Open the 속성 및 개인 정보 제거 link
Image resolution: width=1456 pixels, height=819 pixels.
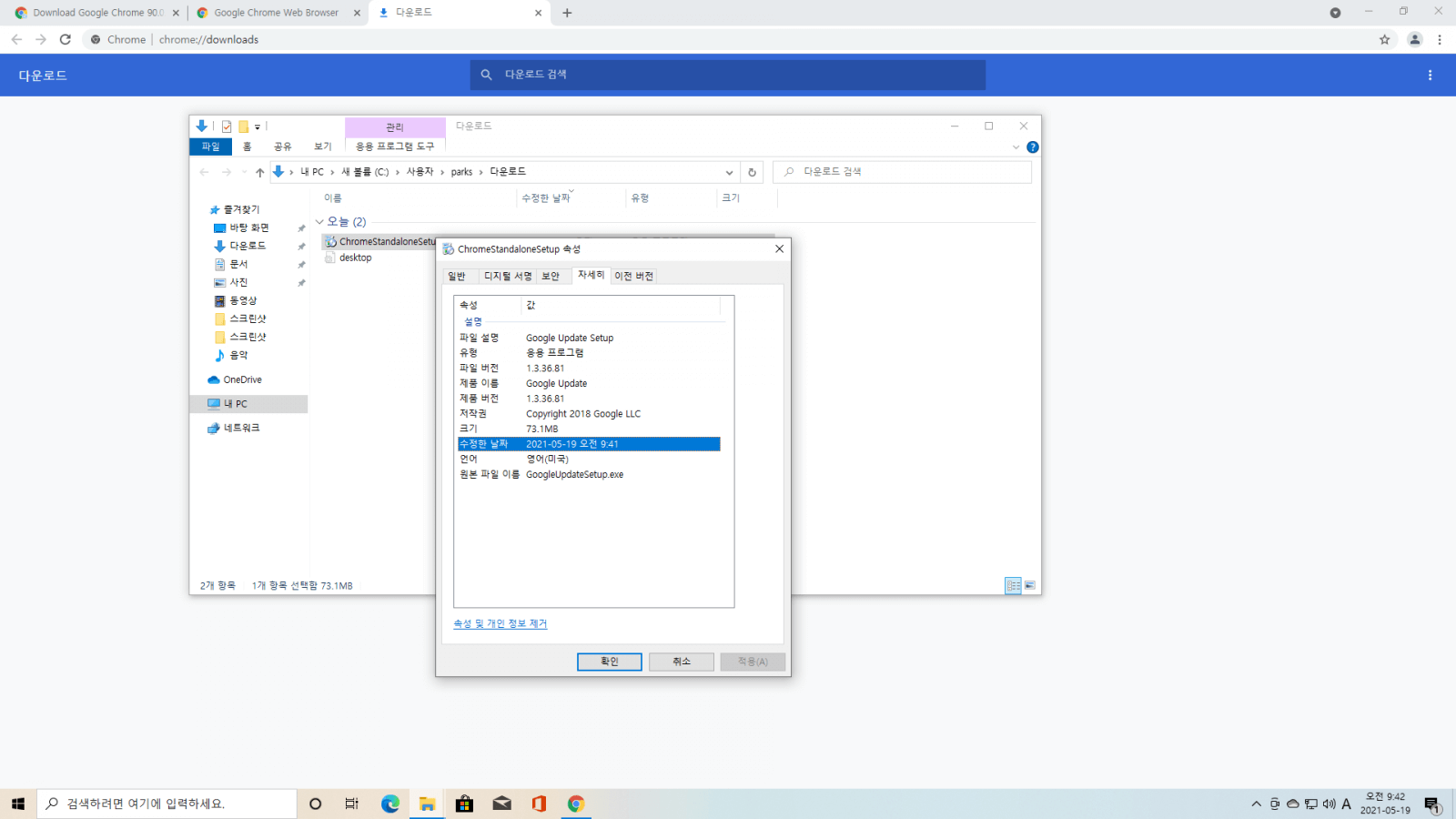point(500,623)
